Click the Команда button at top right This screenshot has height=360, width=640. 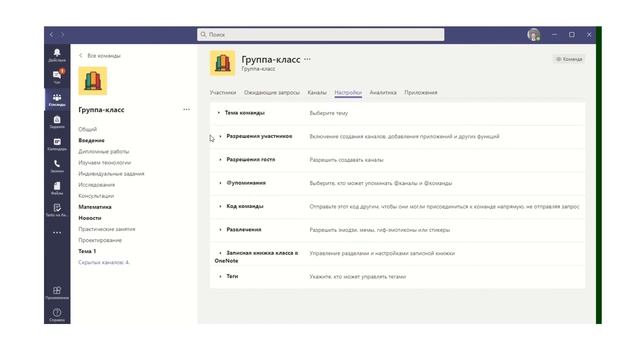[569, 59]
